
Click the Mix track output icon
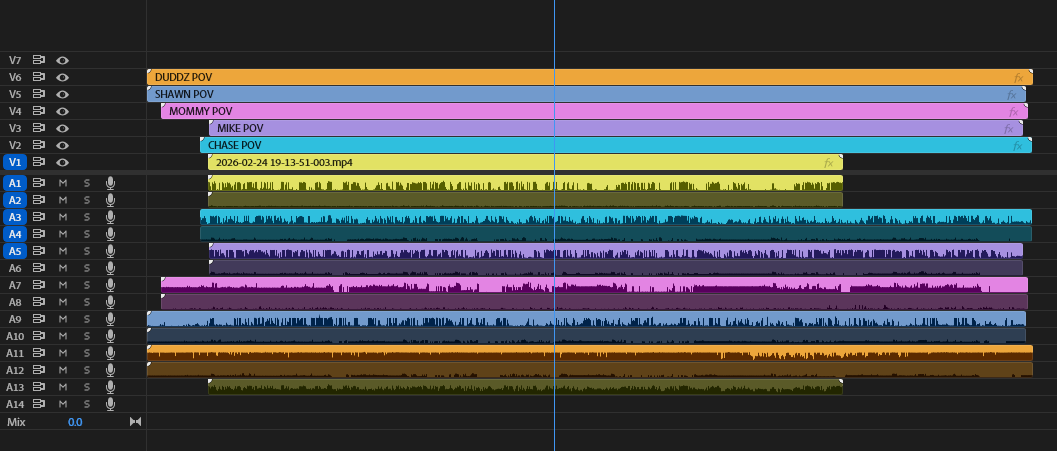pyautogui.click(x=135, y=421)
